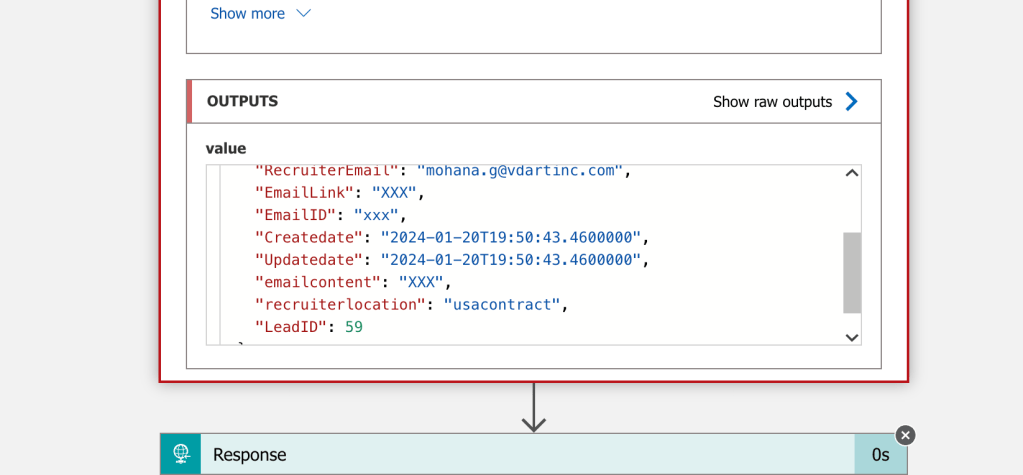Click lowercase "xxx" EmailID value
1023x475 pixels.
[x=376, y=215]
